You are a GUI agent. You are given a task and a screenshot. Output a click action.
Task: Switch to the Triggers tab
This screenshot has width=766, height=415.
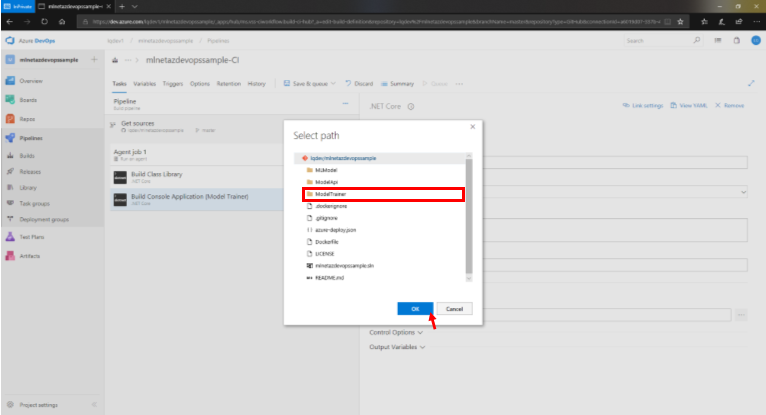coord(172,84)
